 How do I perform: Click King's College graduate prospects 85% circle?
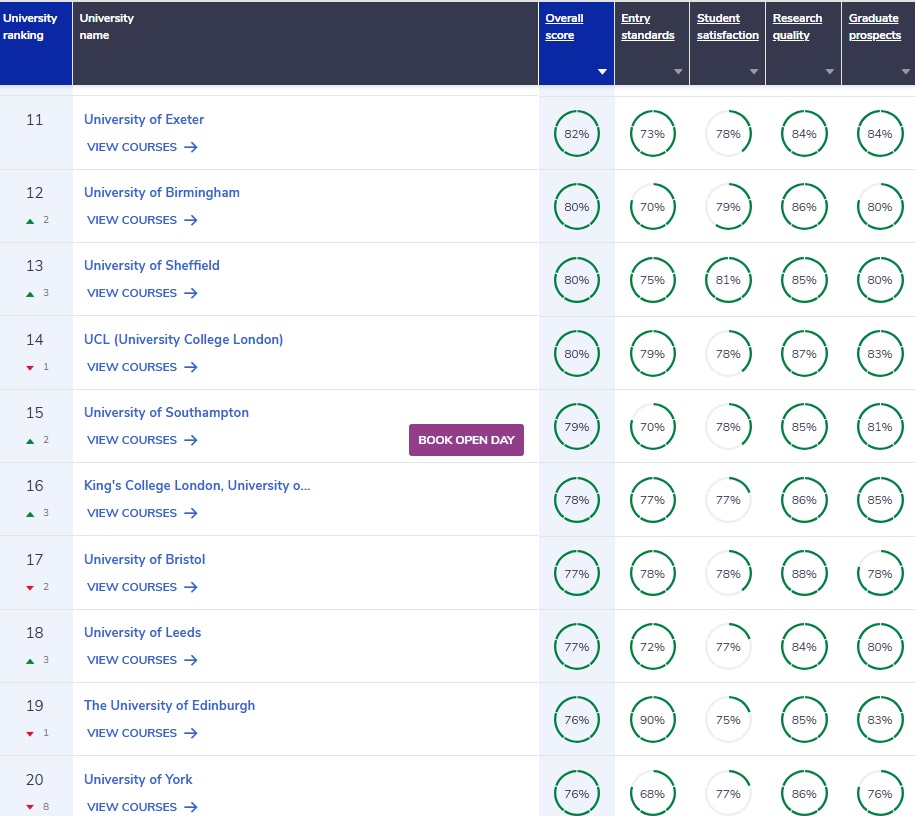point(880,500)
